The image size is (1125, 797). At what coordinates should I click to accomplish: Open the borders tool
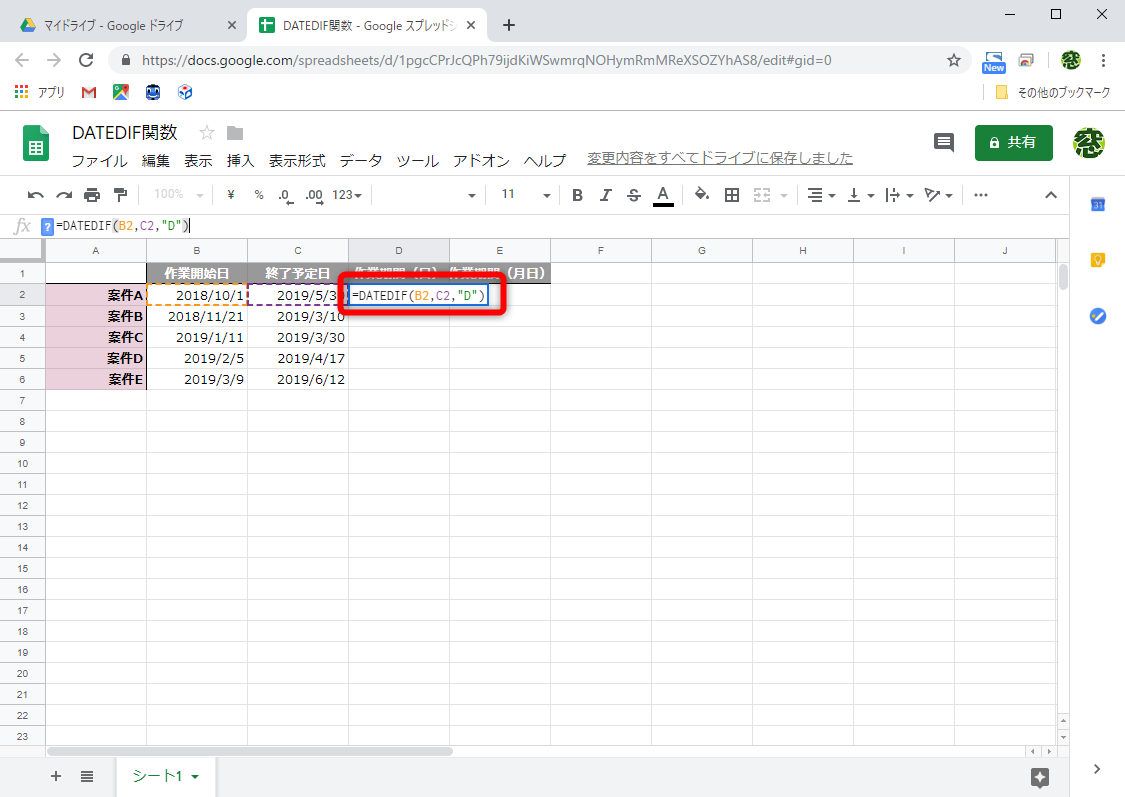click(732, 194)
